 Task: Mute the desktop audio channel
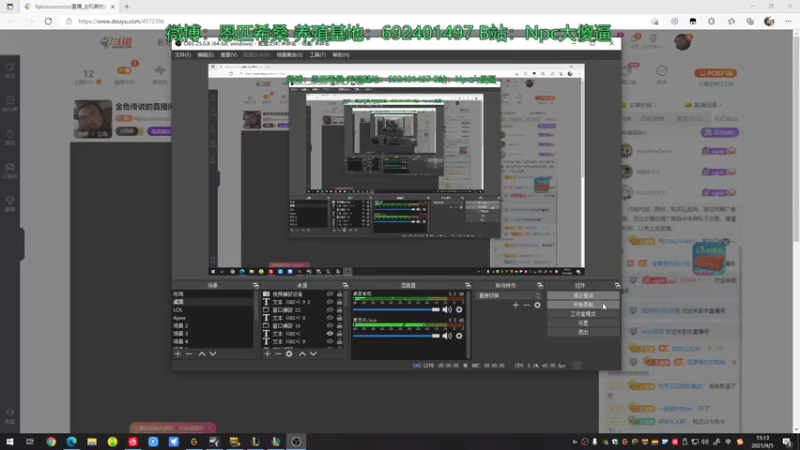tap(447, 310)
